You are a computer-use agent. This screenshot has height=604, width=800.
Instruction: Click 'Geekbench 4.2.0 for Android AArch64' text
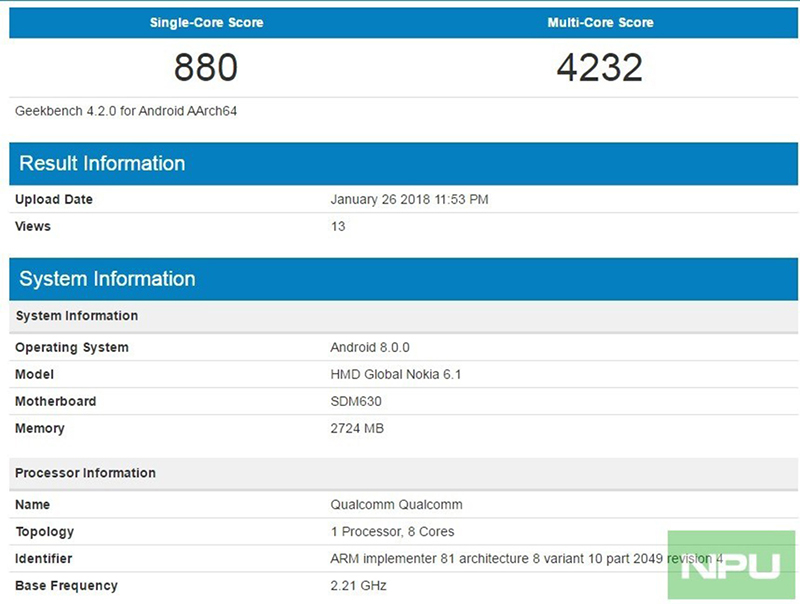coord(126,111)
